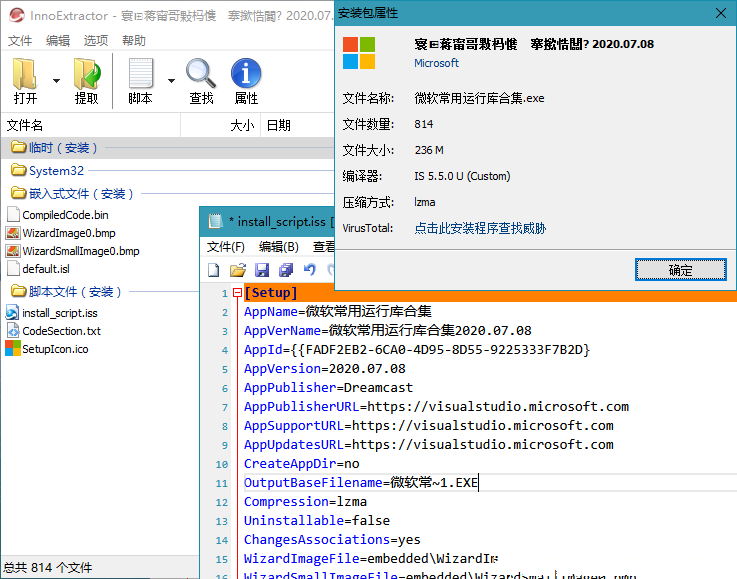Click the Save All icon in script editor
737x579 pixels.
(x=286, y=270)
